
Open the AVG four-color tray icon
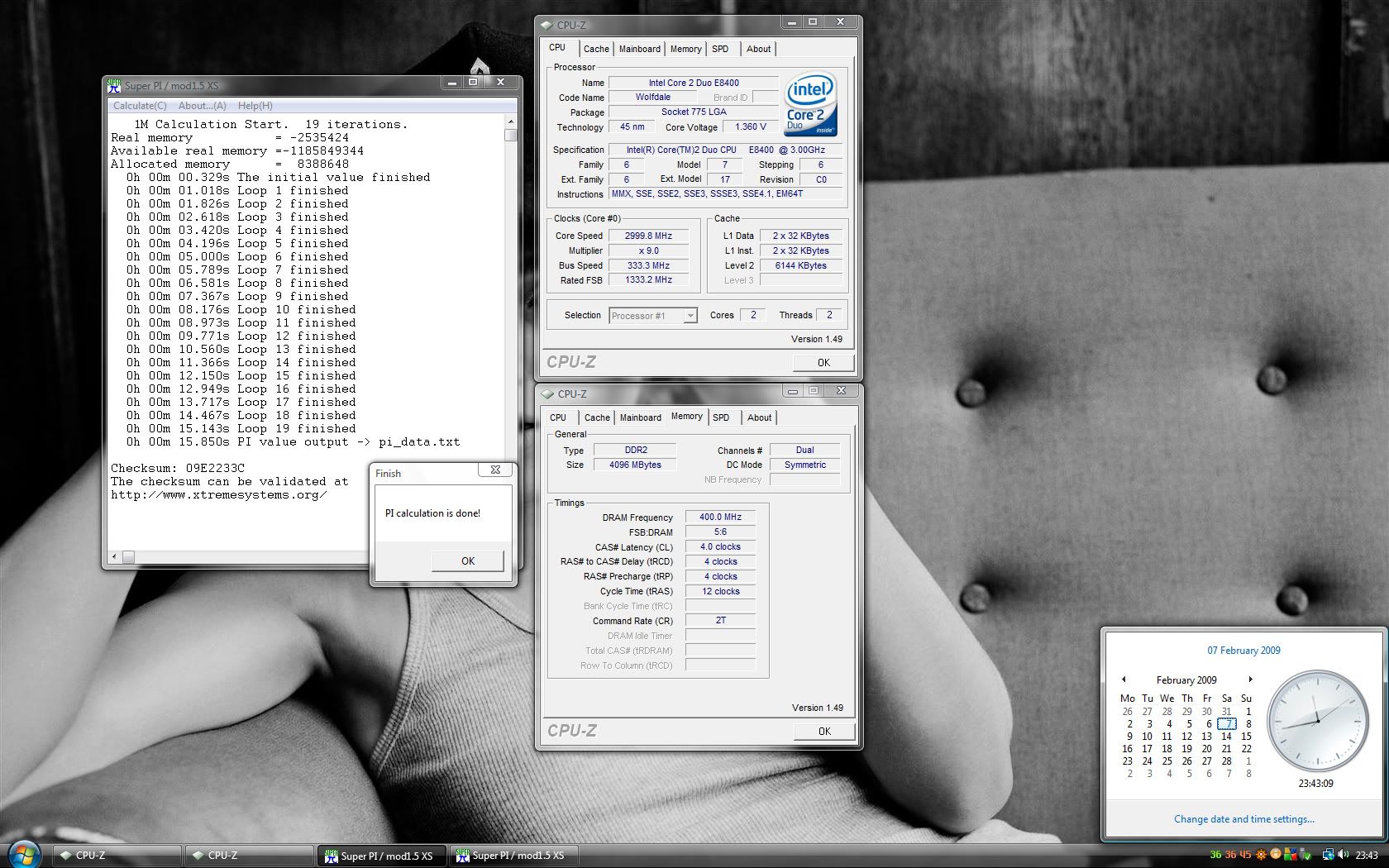point(1291,855)
